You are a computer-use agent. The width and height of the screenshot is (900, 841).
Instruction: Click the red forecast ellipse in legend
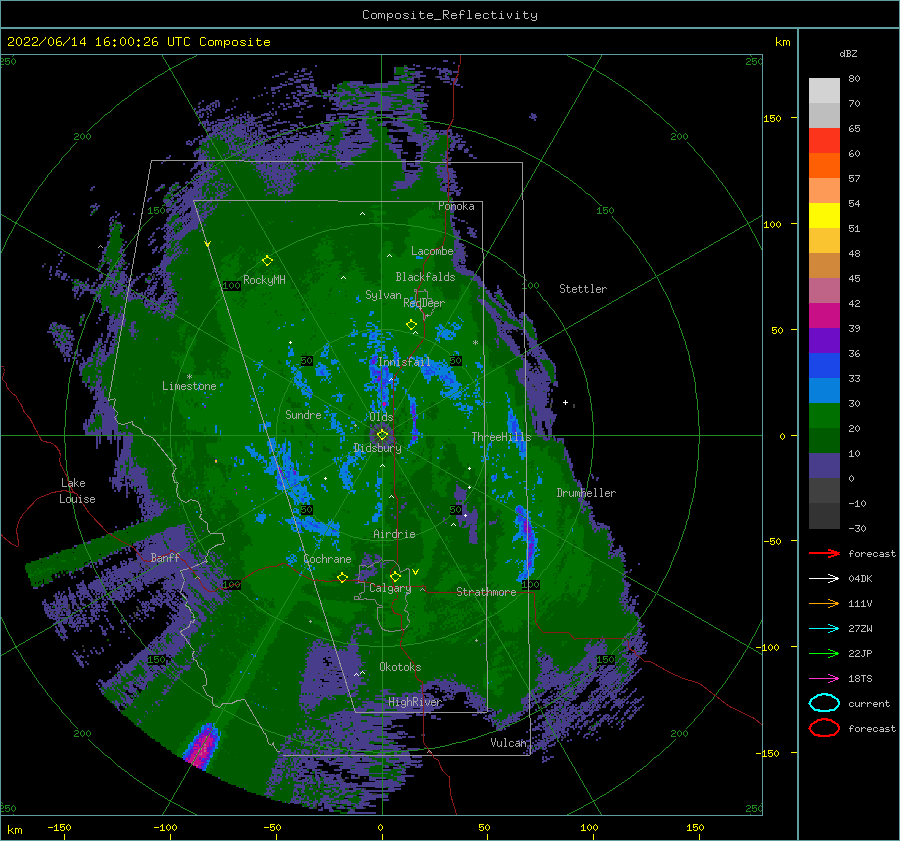(824, 728)
